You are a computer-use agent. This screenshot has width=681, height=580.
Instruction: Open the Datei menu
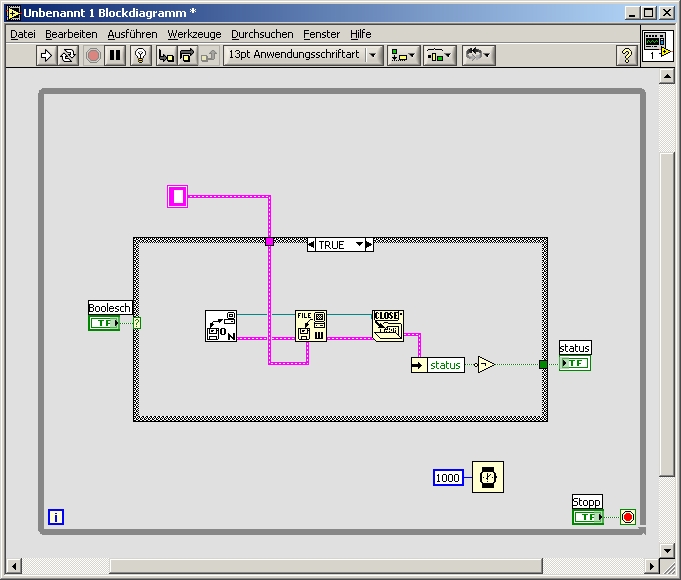tap(23, 34)
